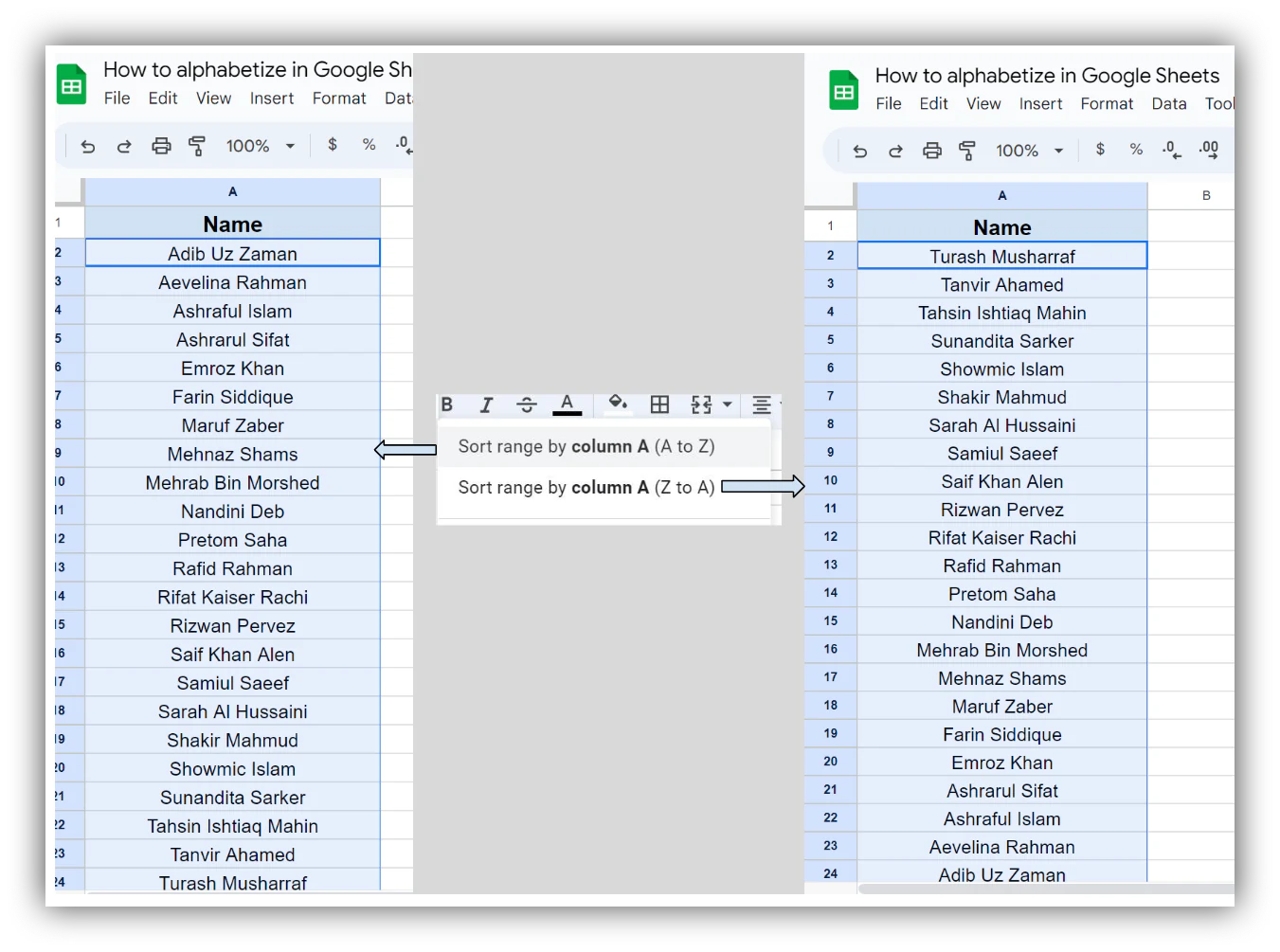Viewport: 1280px width, 952px height.
Task: Click Google Sheets logo in right window
Action: point(843,90)
